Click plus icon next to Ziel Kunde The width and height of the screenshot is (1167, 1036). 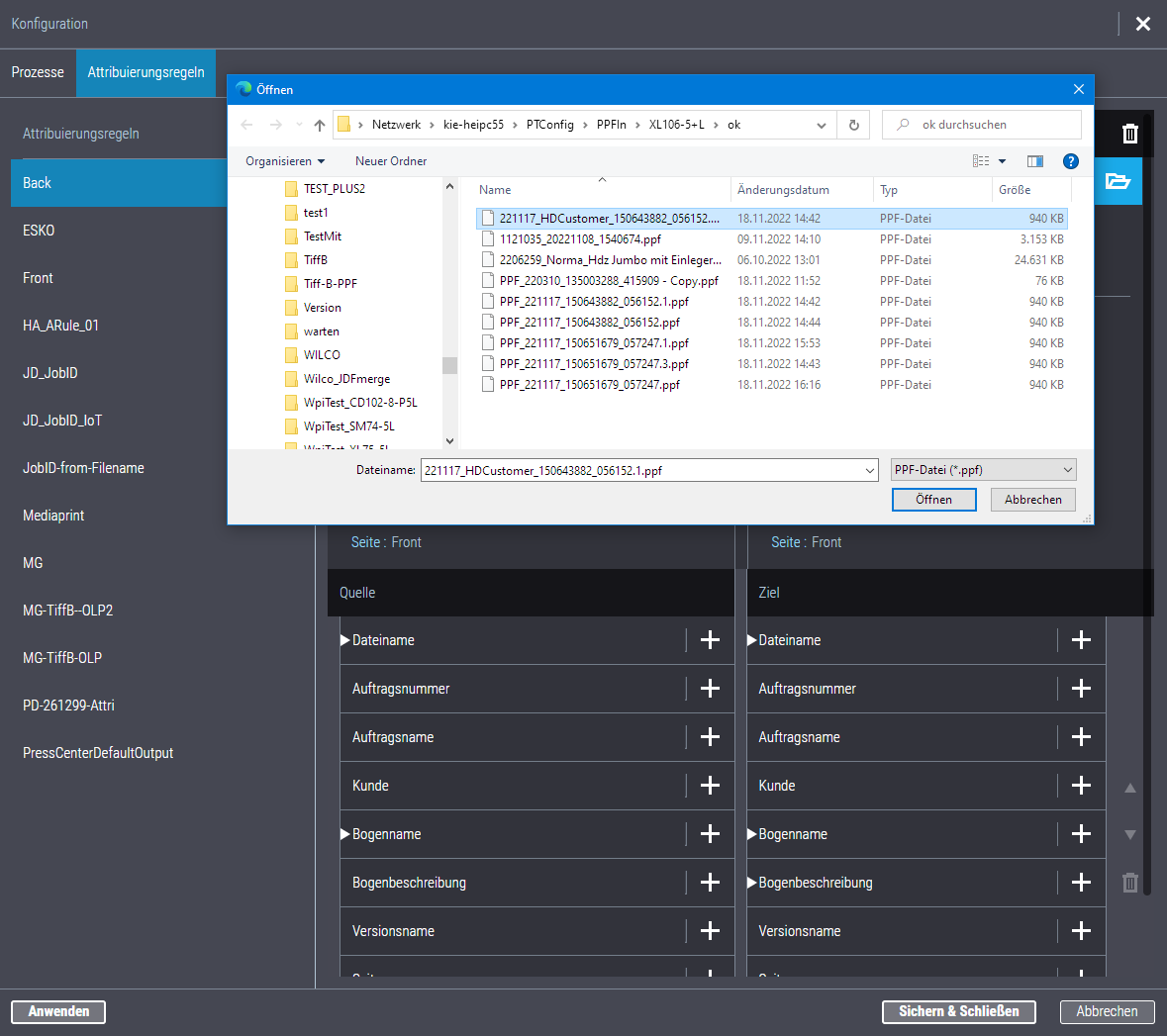1081,786
